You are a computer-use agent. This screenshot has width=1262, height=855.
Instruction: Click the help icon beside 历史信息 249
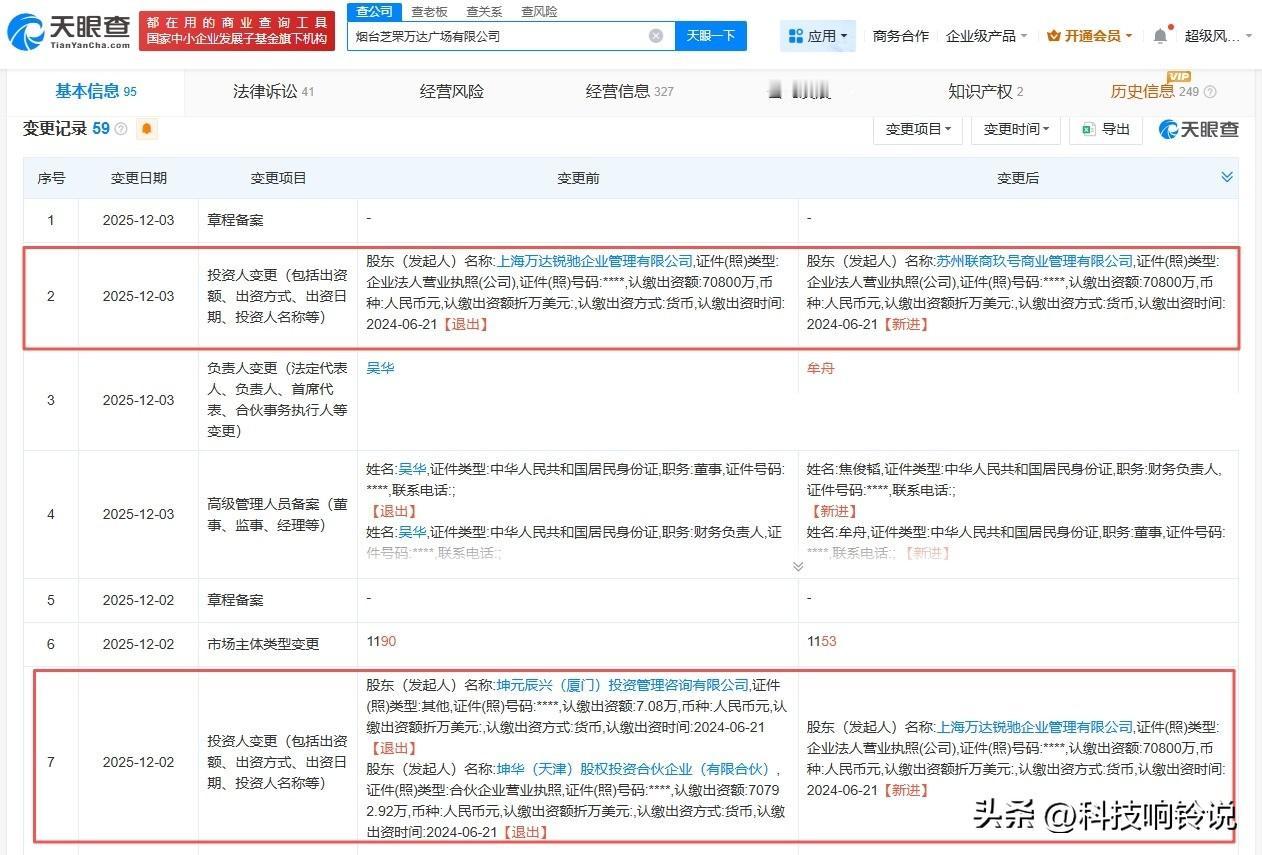click(1210, 92)
